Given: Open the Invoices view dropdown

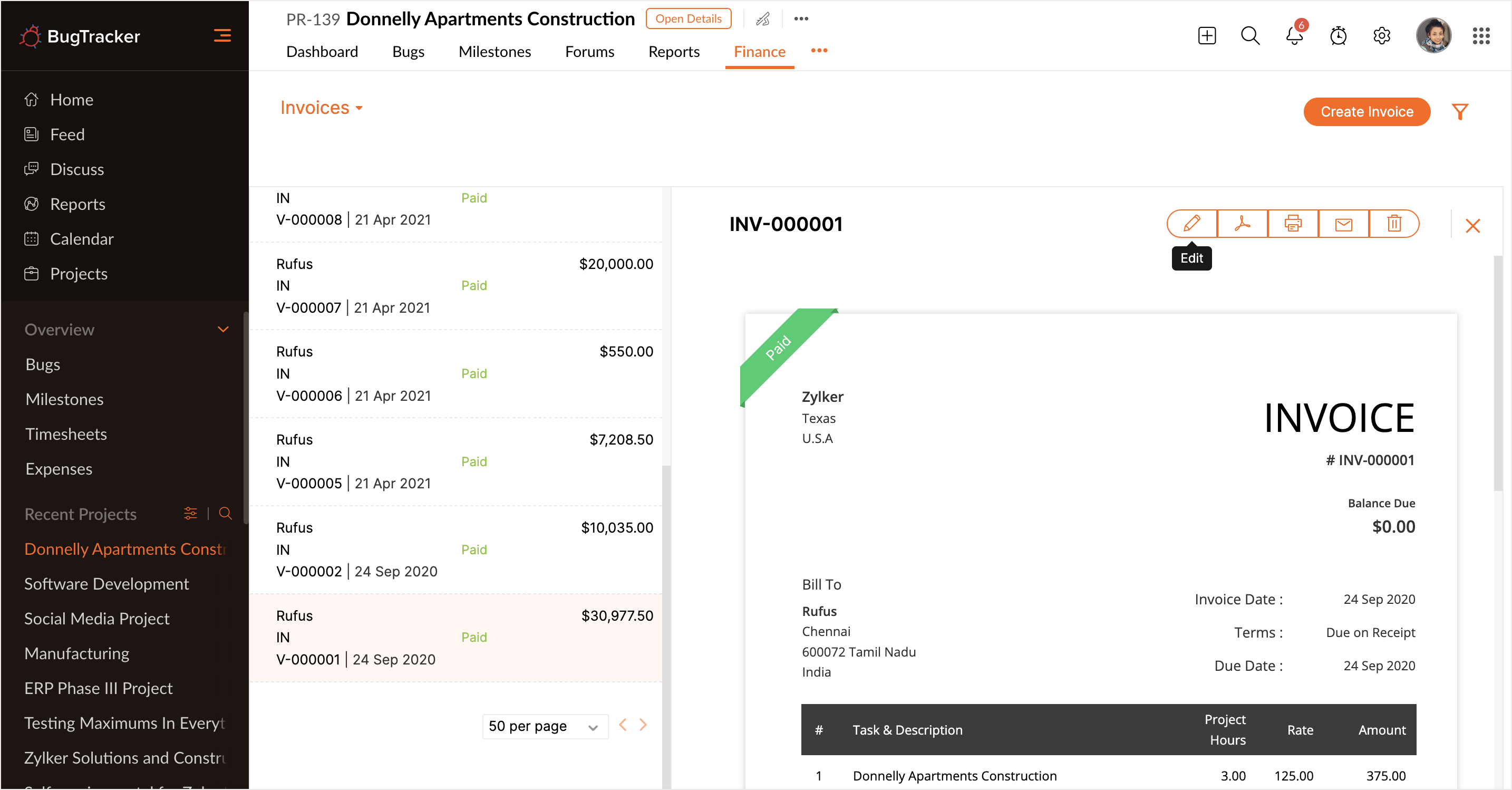Looking at the screenshot, I should 321,108.
